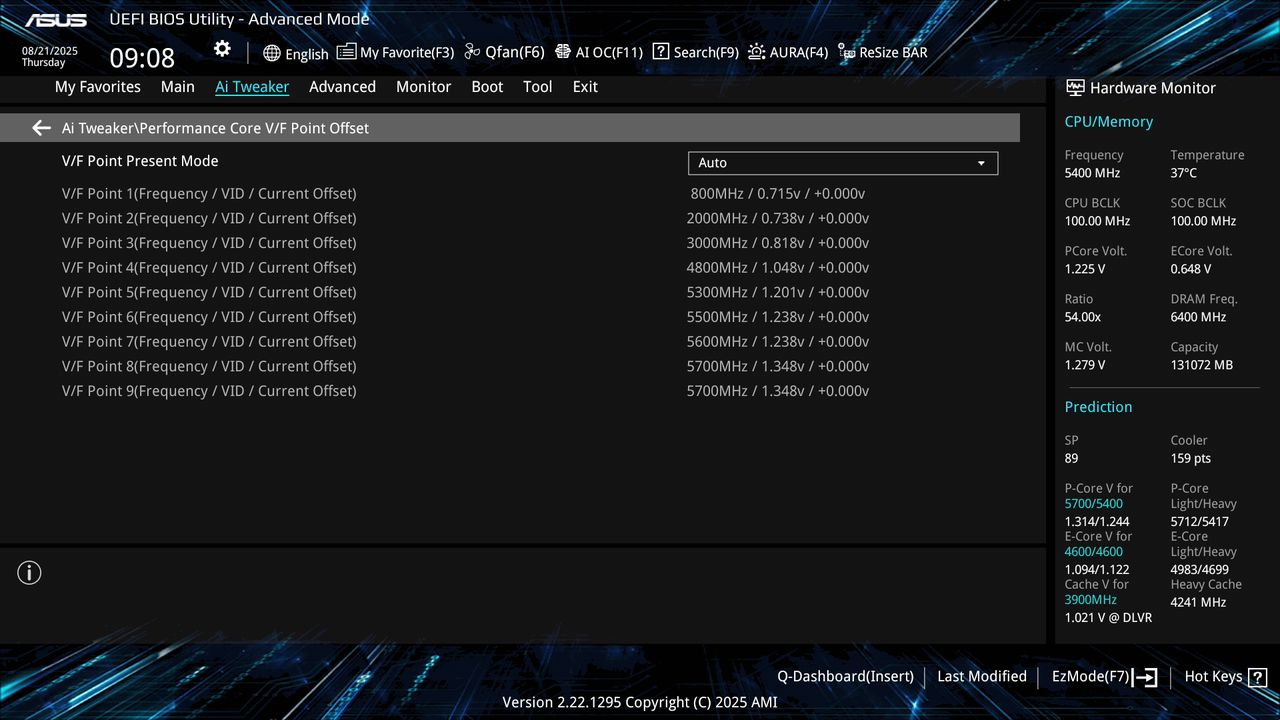Screen dimensions: 1280x720
Task: Switch to the Monitor tab
Action: 423,87
